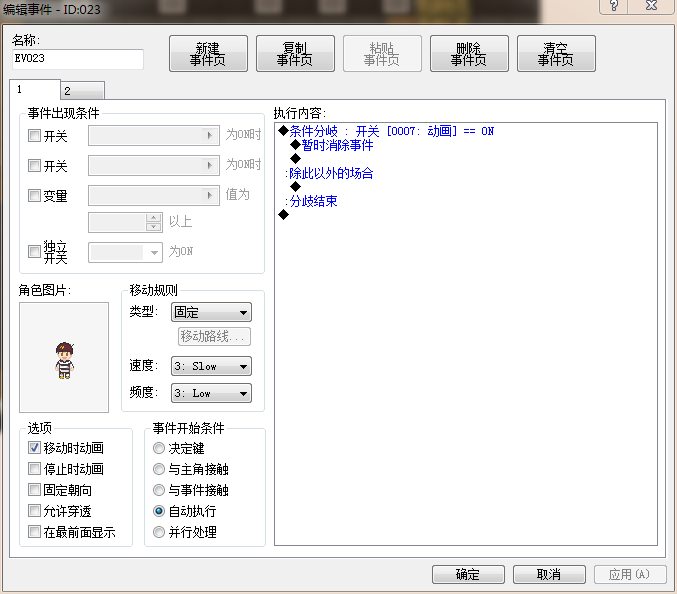Open the 独立开关 selector dropdown

[125, 253]
